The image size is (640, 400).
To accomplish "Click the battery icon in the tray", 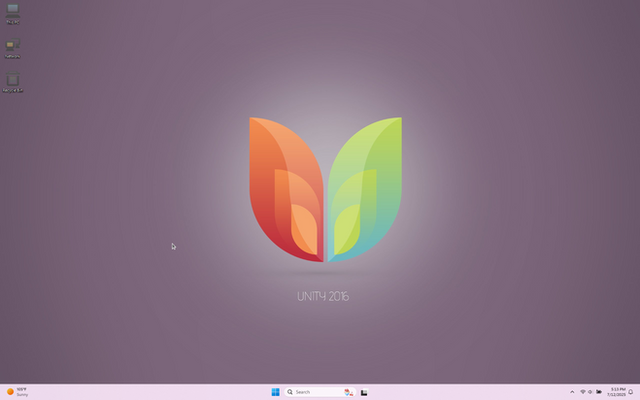I will (599, 392).
